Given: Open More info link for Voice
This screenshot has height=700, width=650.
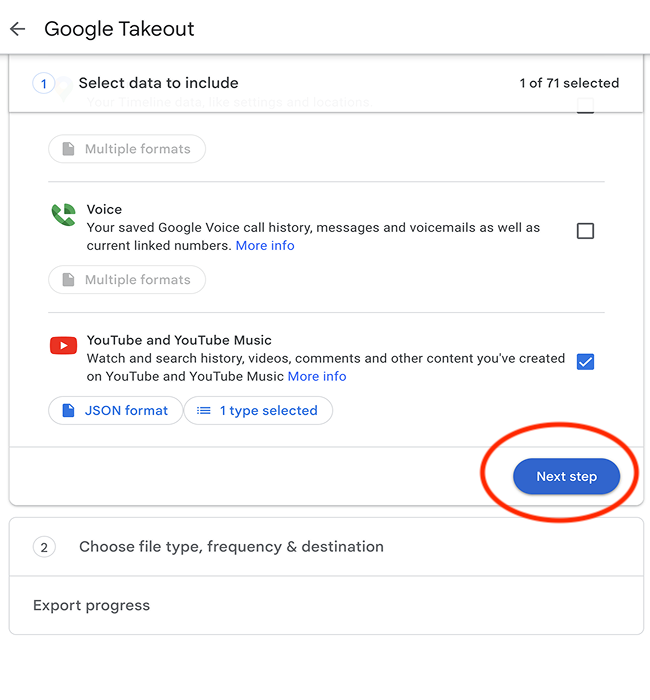Looking at the screenshot, I should click(265, 246).
